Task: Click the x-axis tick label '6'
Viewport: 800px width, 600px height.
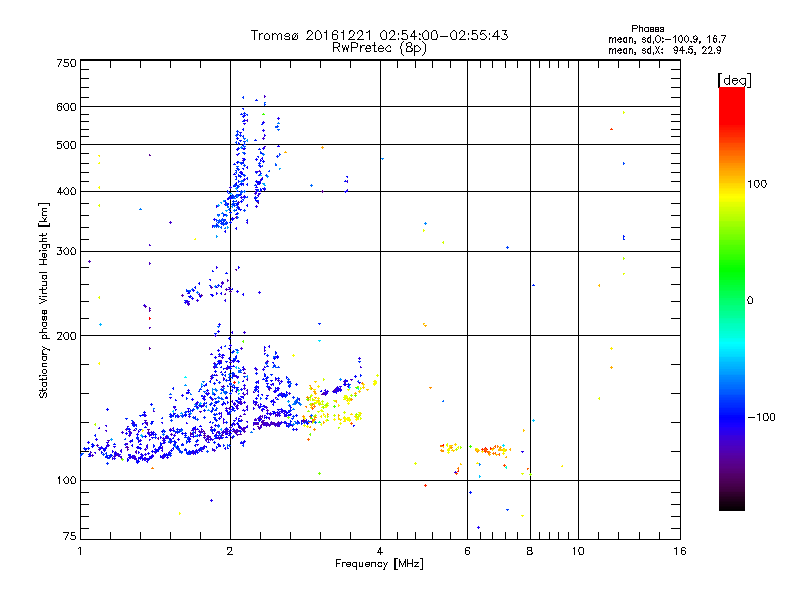Action: 467,551
